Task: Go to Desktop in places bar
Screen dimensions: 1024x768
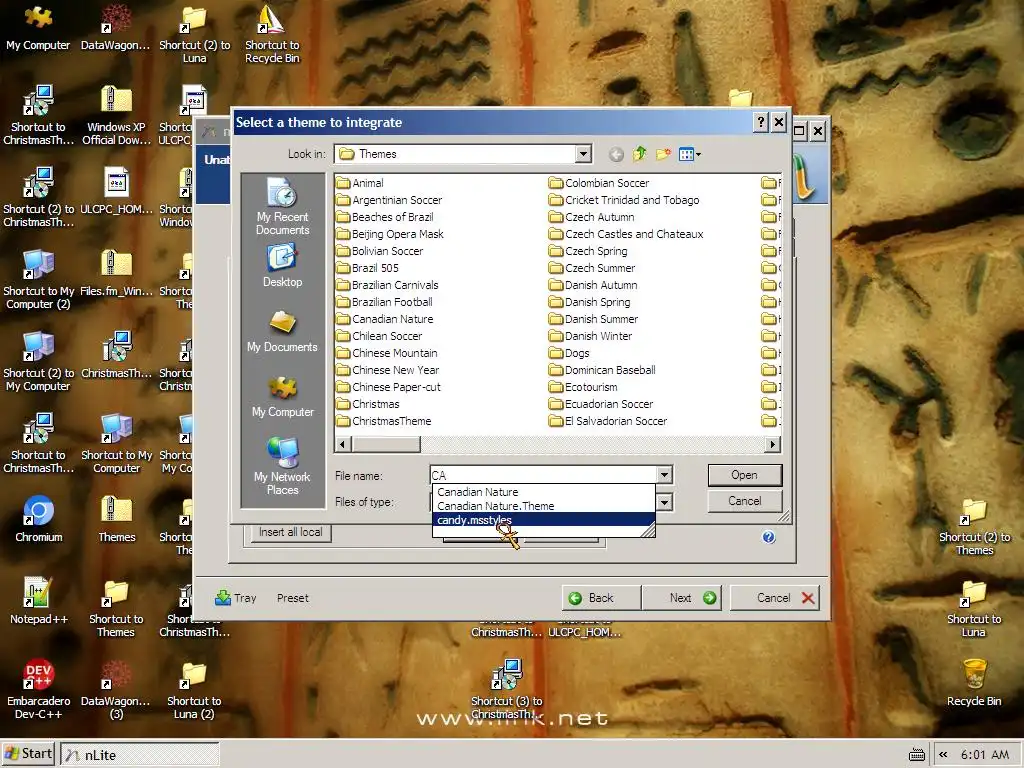Action: [x=282, y=266]
